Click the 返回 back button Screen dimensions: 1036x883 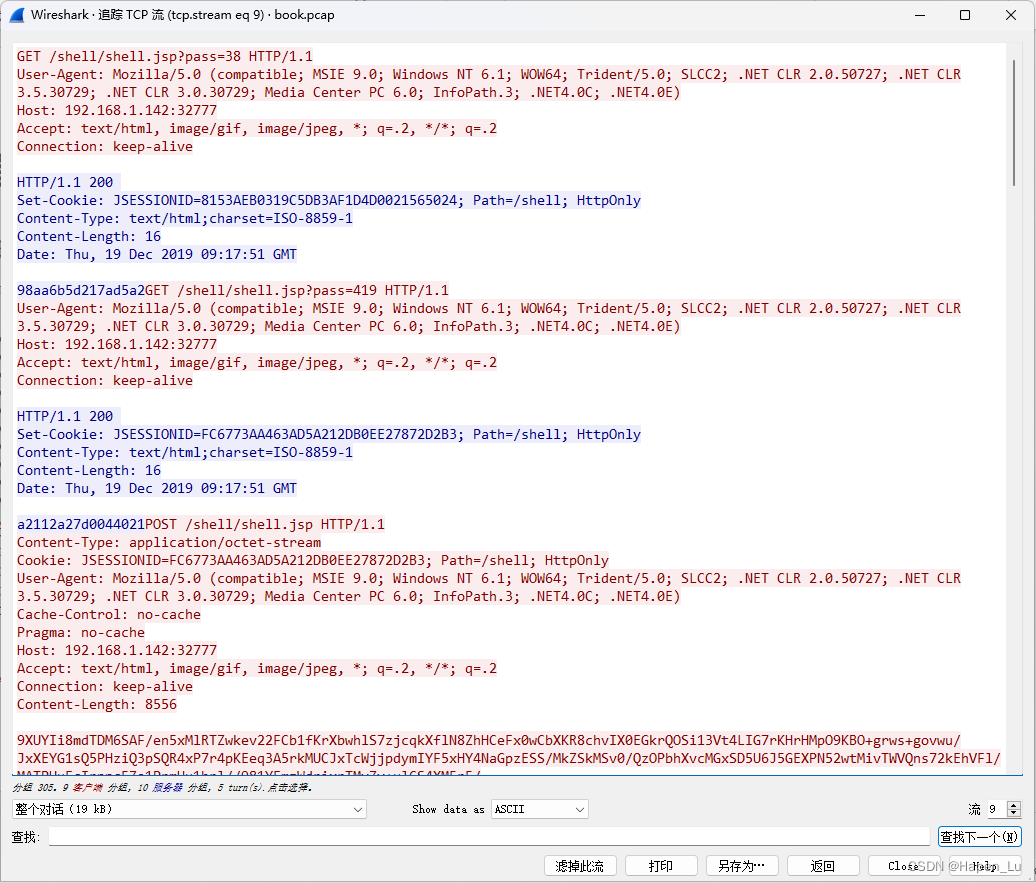click(x=823, y=865)
